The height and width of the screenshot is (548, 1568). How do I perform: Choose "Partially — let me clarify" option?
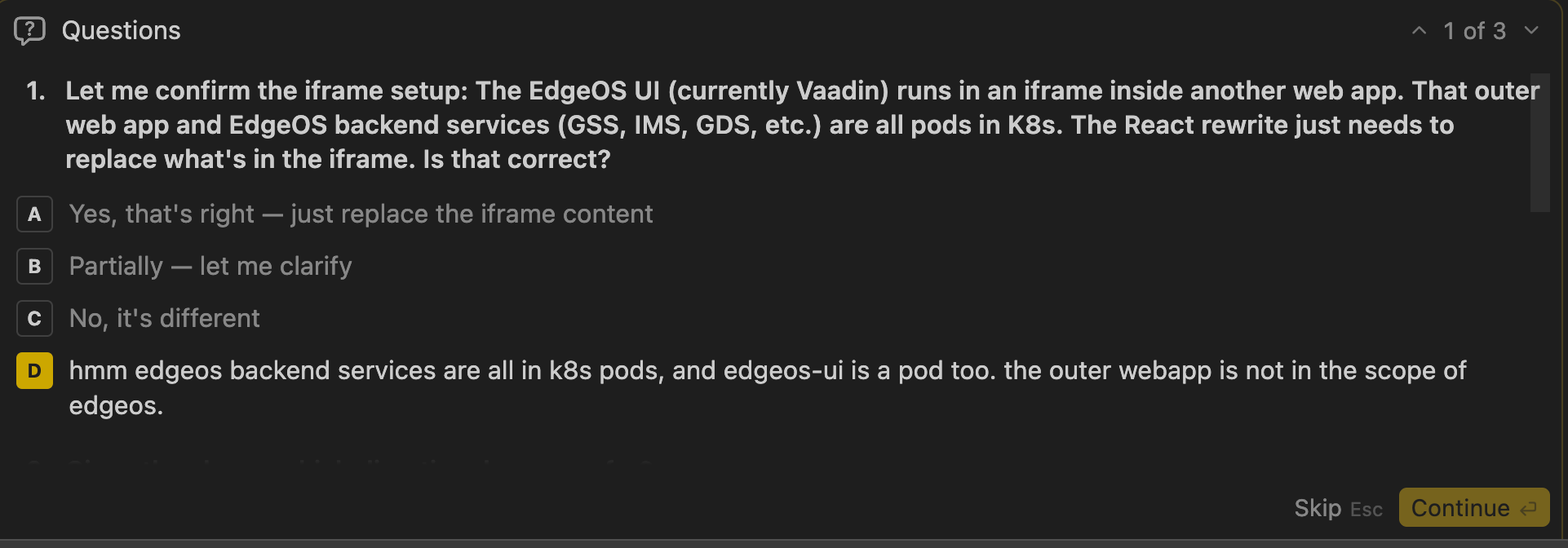coord(210,267)
